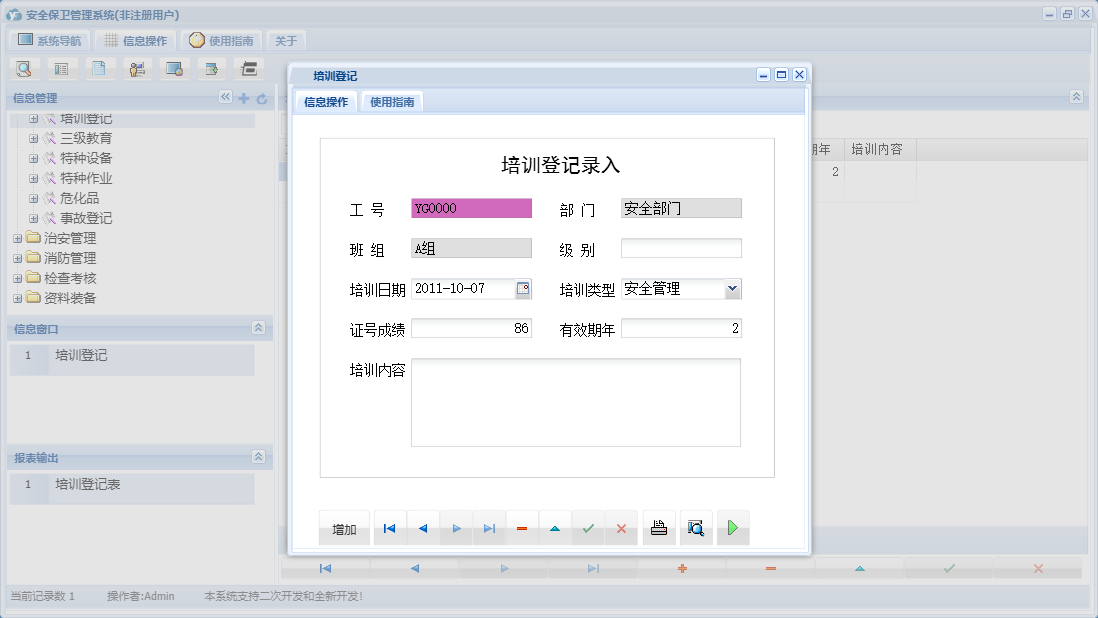This screenshot has width=1098, height=618.
Task: Expand the 治安管理 folder
Action: click(19, 237)
